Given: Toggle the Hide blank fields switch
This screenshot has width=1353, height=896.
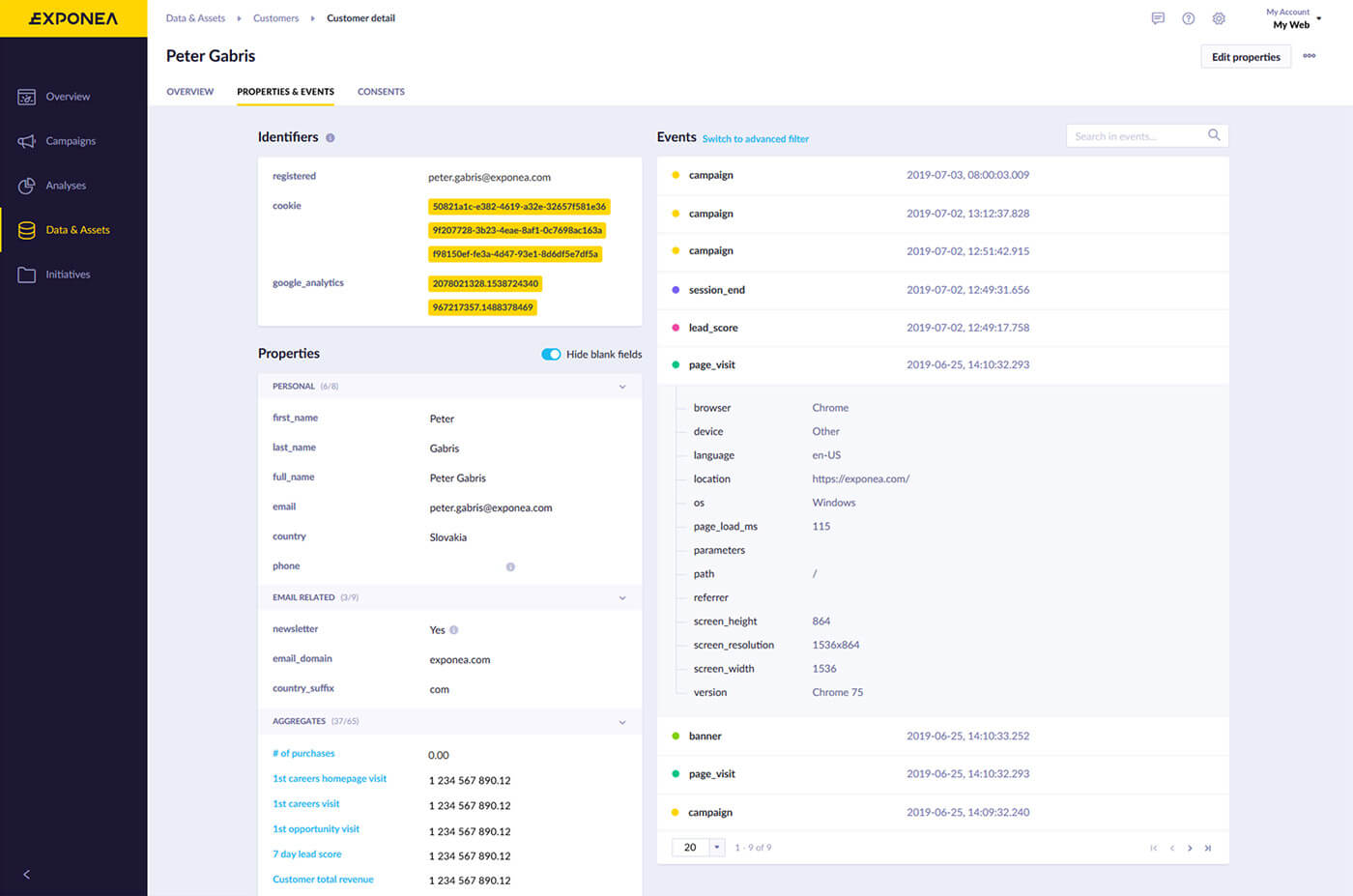Looking at the screenshot, I should tap(551, 354).
